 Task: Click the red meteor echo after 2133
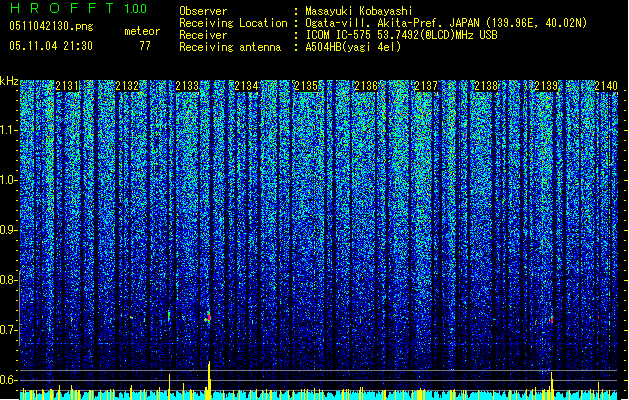click(x=209, y=317)
